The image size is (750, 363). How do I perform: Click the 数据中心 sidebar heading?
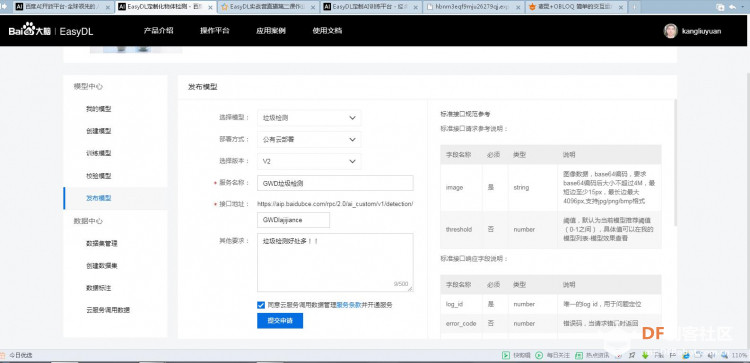coord(88,221)
